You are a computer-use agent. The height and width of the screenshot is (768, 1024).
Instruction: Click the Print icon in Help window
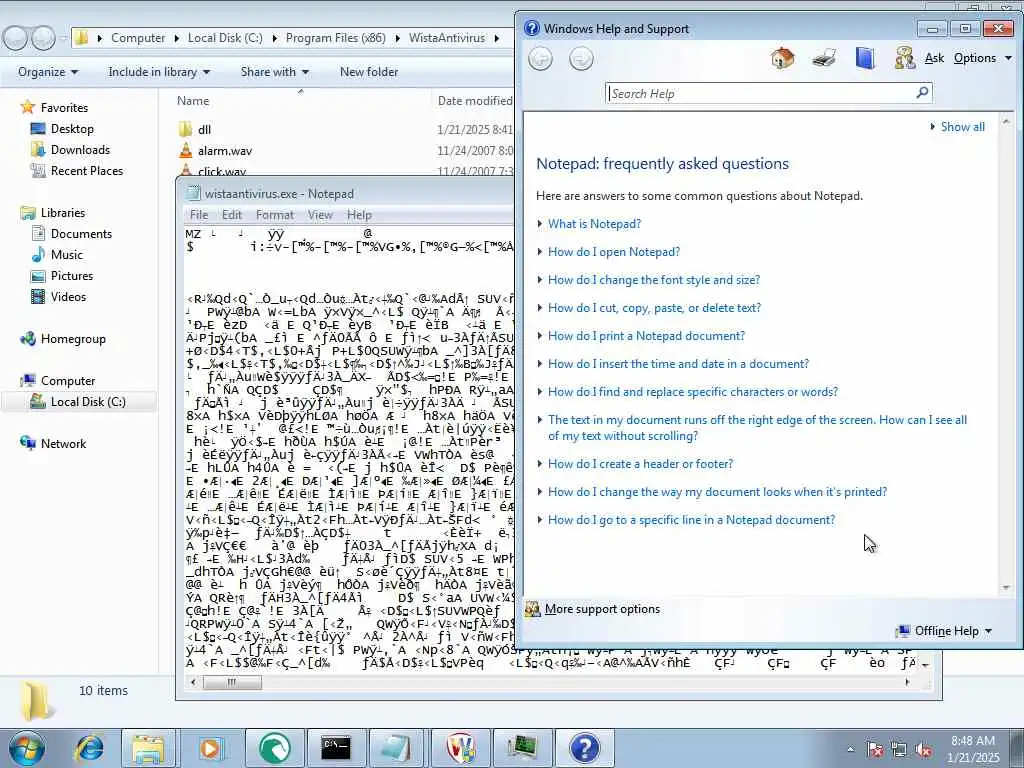tap(824, 58)
